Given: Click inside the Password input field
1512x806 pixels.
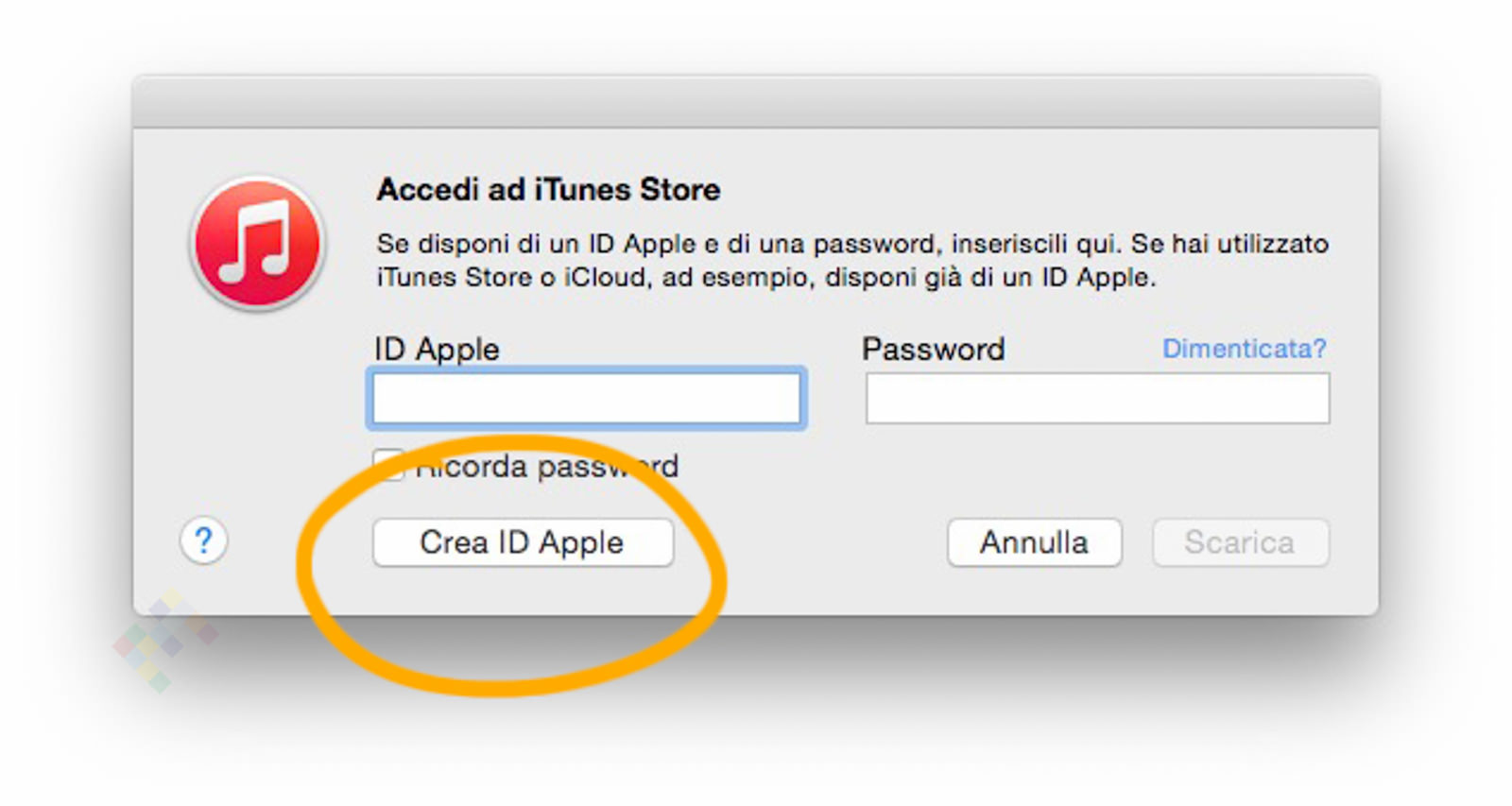Looking at the screenshot, I should click(1097, 398).
